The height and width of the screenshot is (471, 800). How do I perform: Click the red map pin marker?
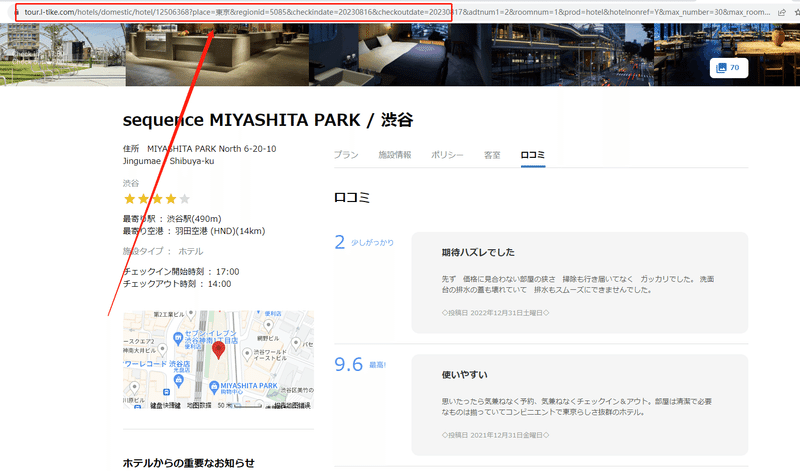click(218, 350)
